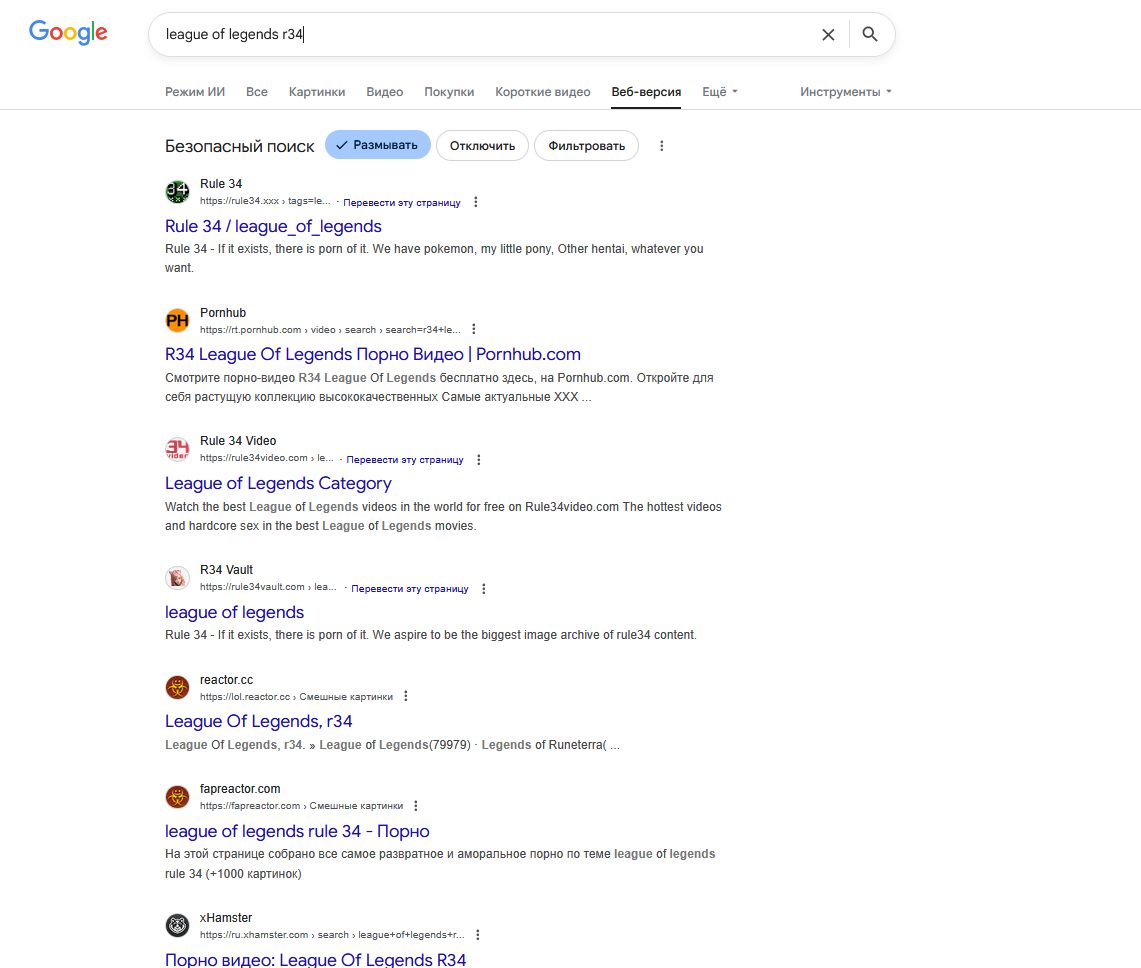Clear the search query with the X icon

(827, 34)
